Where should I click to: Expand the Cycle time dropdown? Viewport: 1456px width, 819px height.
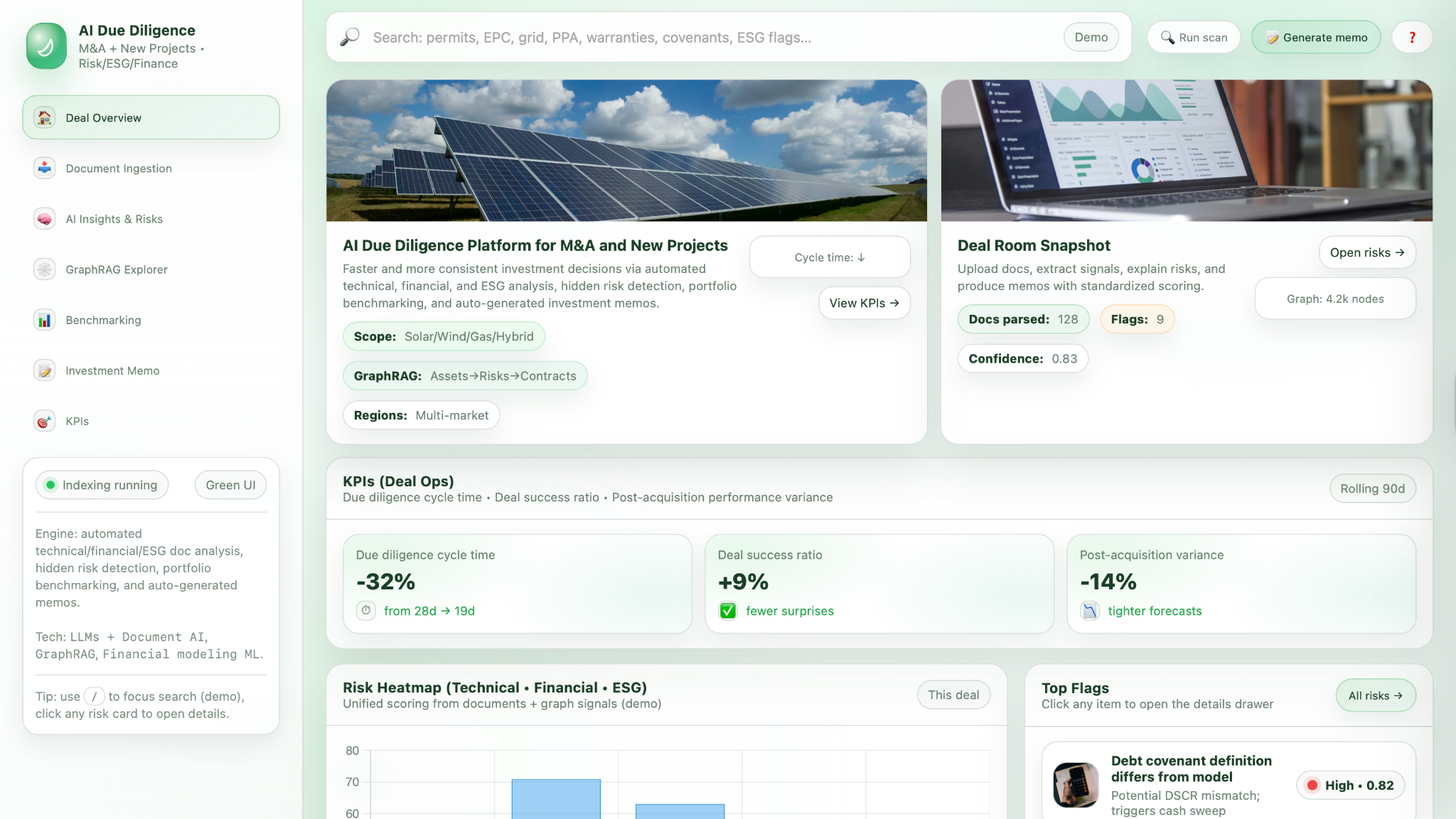point(830,257)
